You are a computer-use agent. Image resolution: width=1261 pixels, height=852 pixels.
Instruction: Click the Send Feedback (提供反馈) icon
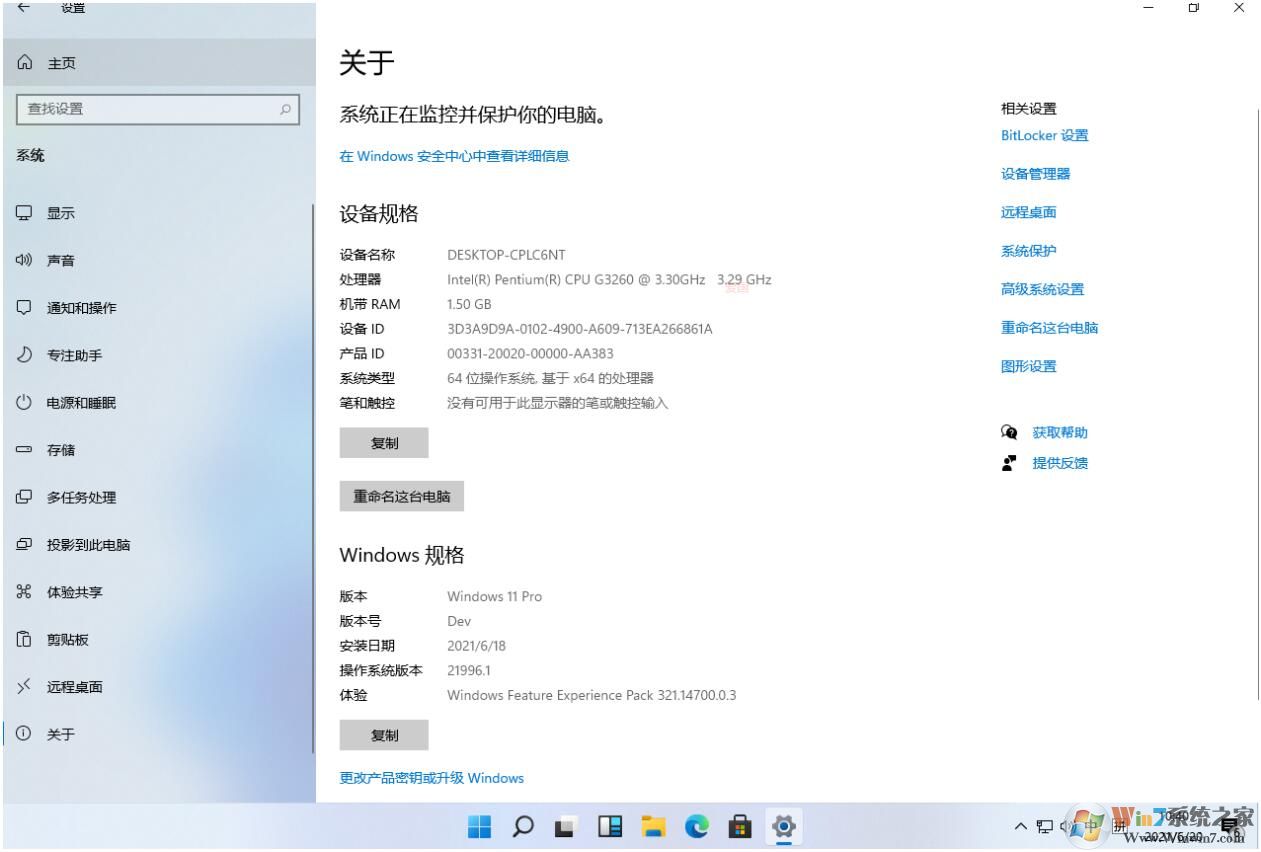pos(1009,463)
